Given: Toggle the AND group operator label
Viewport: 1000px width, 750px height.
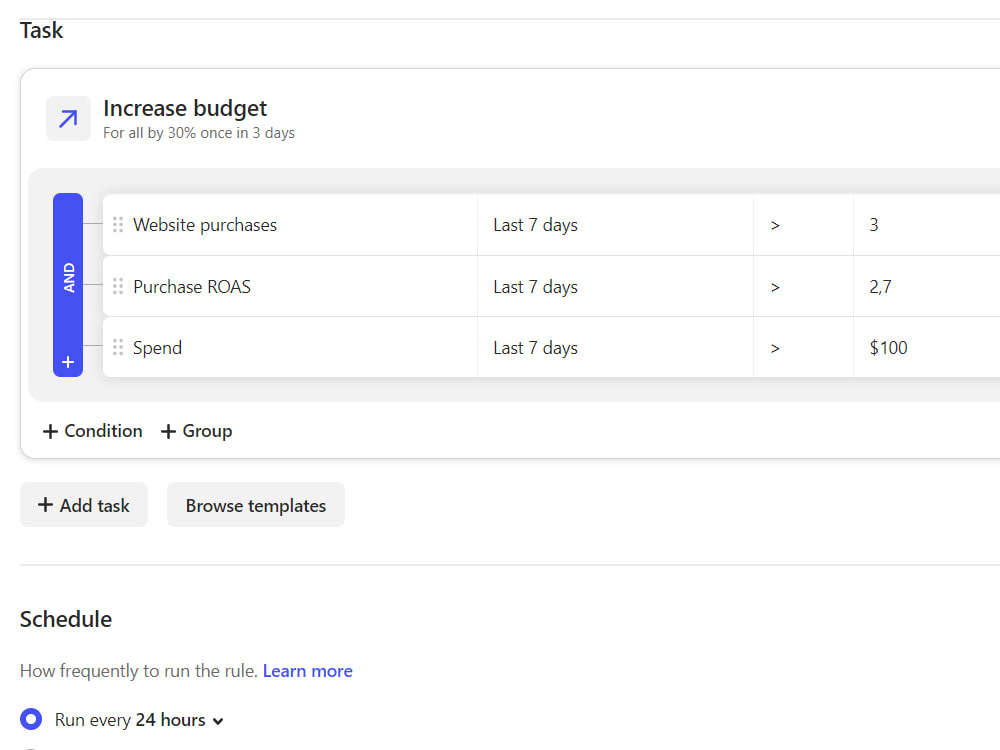Looking at the screenshot, I should pos(68,277).
